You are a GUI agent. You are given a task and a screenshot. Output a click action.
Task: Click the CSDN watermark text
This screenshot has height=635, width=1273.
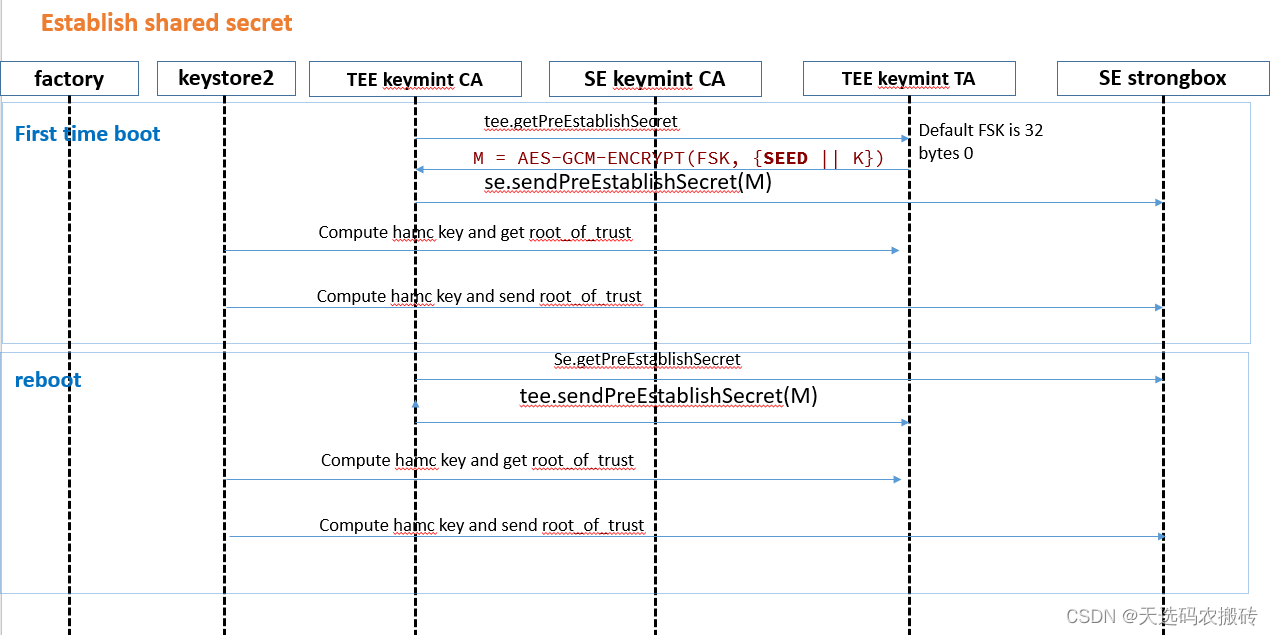pyautogui.click(x=1161, y=616)
